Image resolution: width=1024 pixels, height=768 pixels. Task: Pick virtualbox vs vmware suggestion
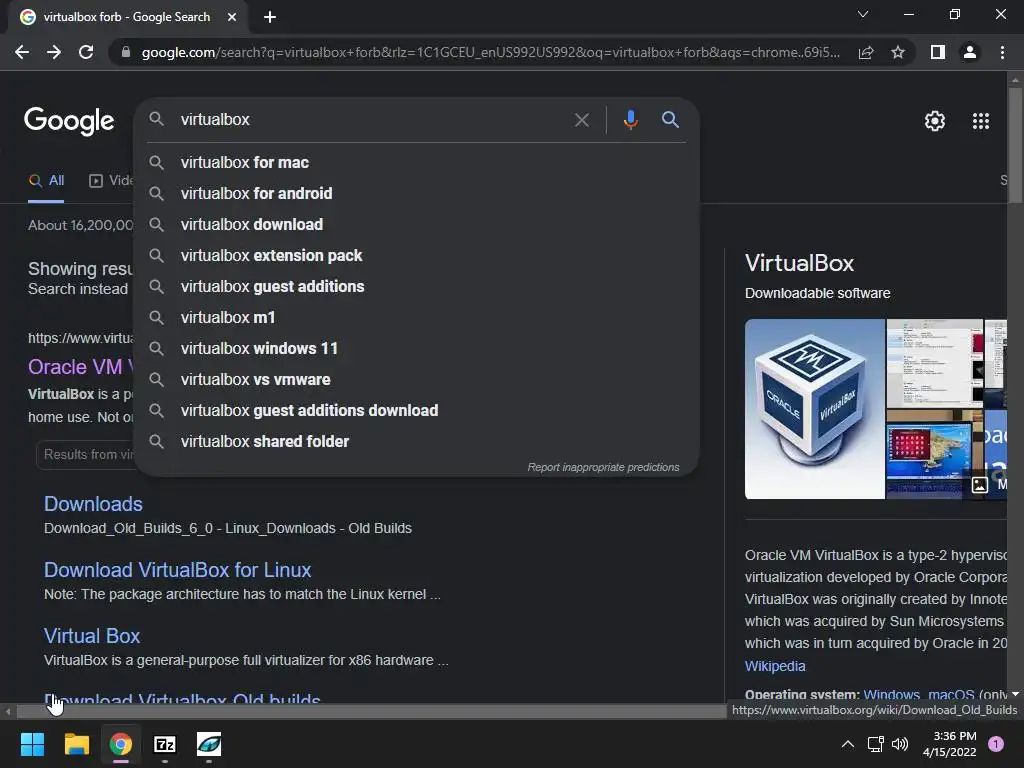tap(417, 379)
